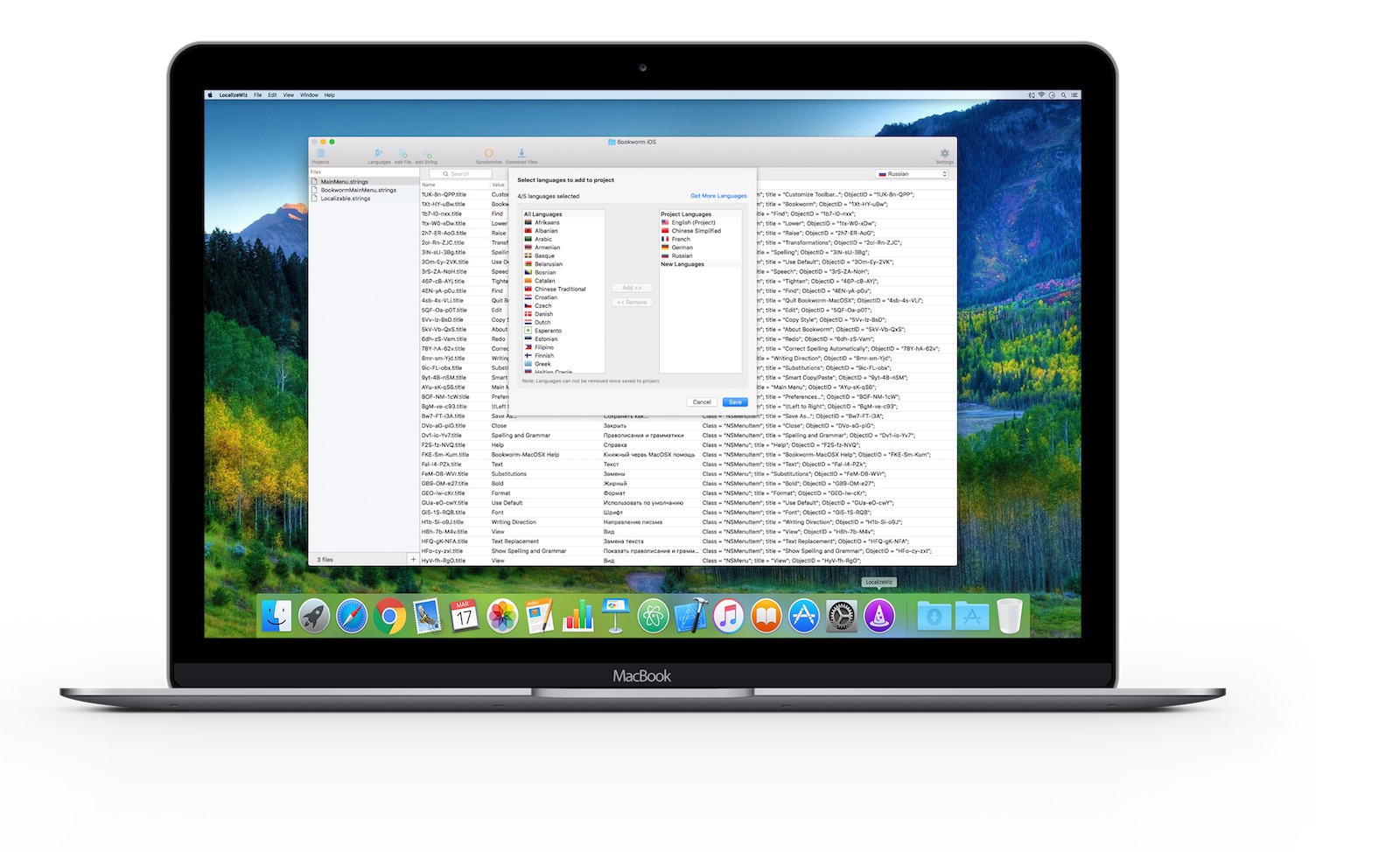Click the Get More Languages link
The image size is (1400, 852).
coord(718,196)
